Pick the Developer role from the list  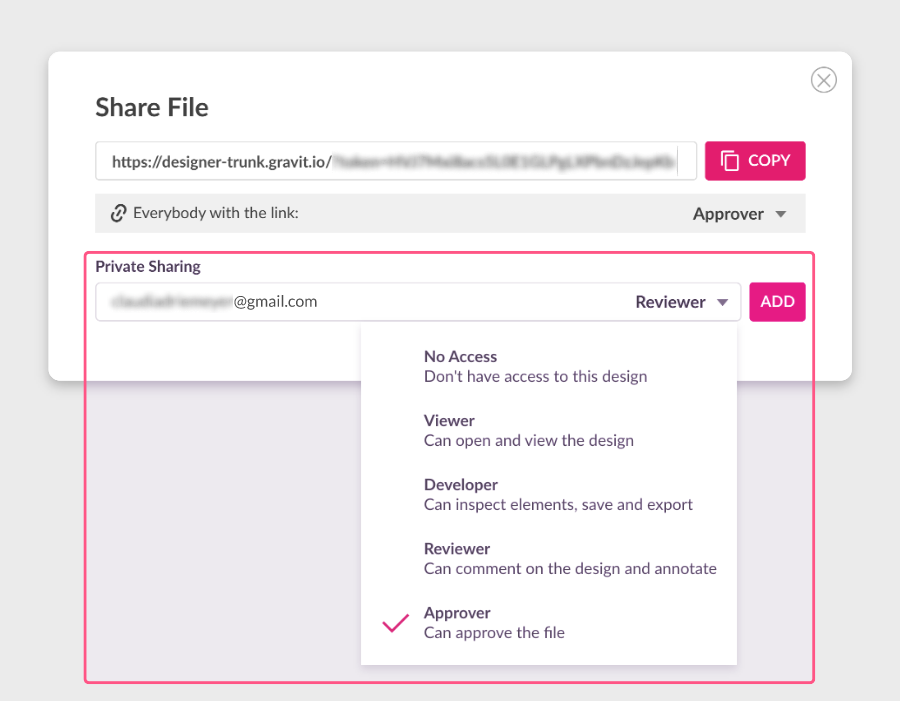coord(557,494)
